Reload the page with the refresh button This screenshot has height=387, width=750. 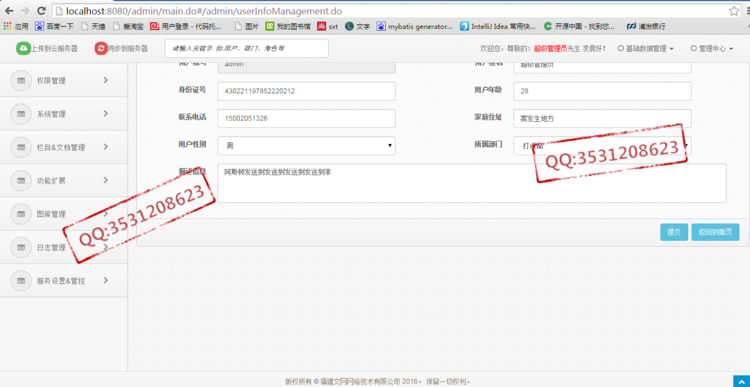point(41,11)
